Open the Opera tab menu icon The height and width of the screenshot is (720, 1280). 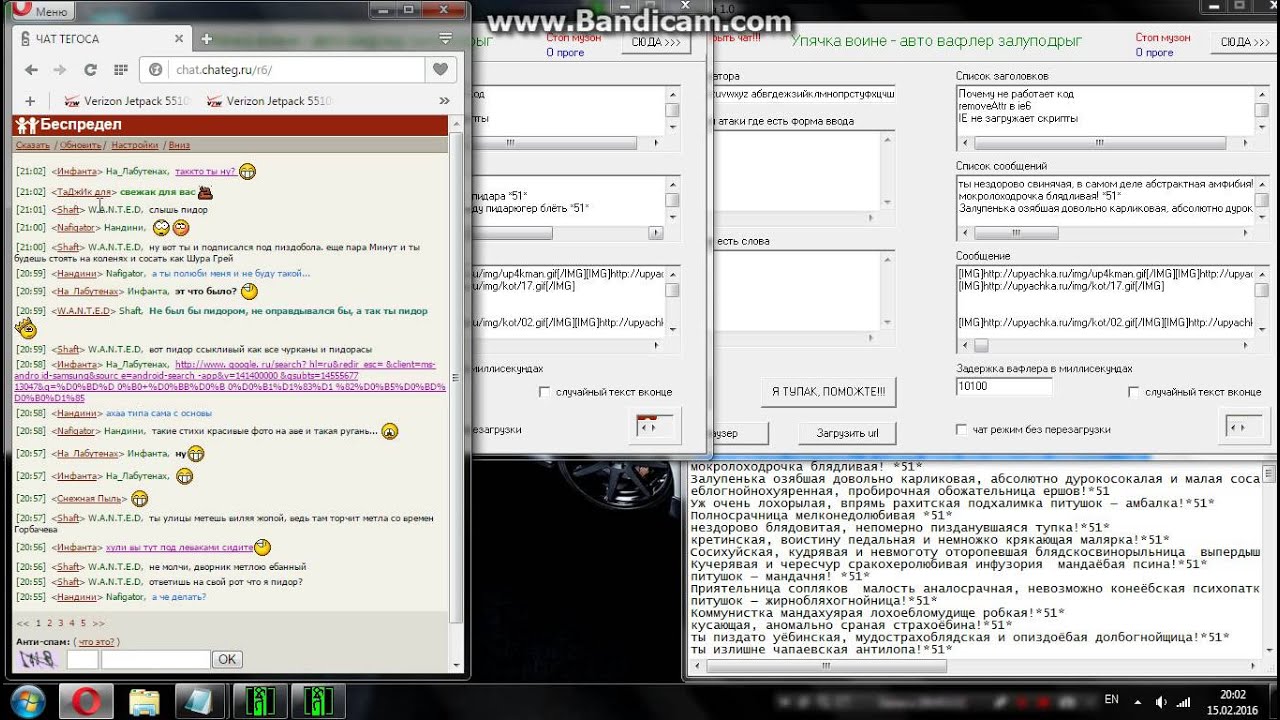click(445, 38)
